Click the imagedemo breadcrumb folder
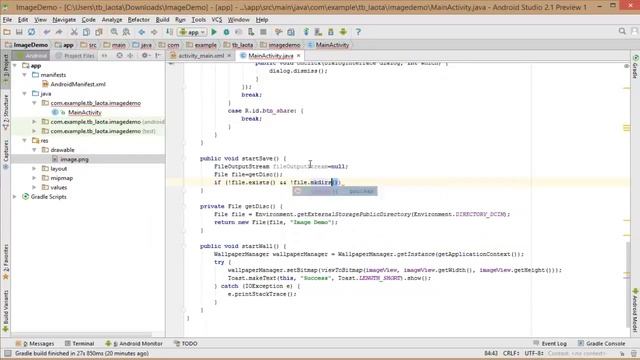The width and height of the screenshot is (640, 360). pyautogui.click(x=280, y=45)
